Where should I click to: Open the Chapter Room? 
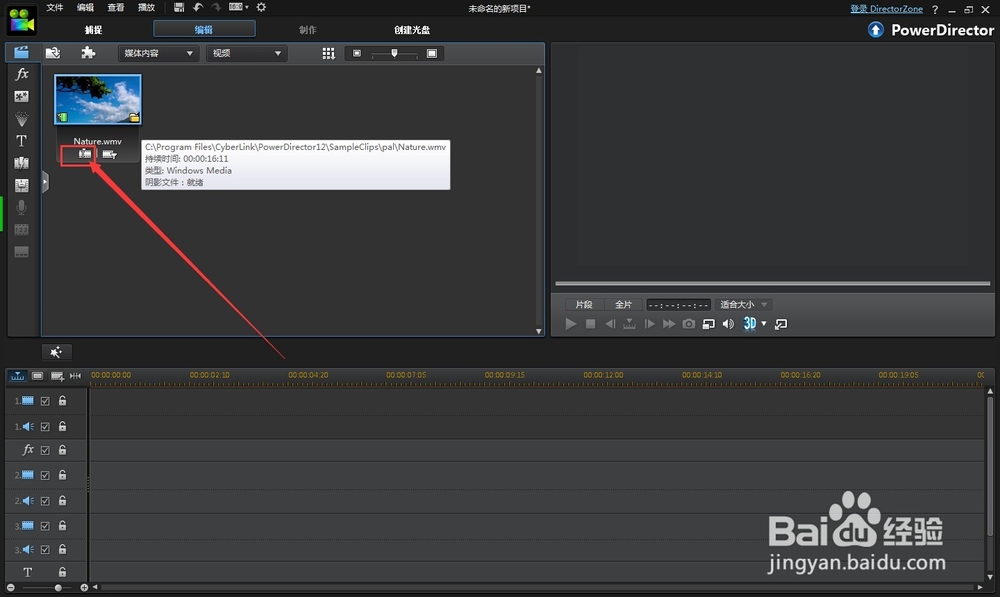pyautogui.click(x=22, y=230)
